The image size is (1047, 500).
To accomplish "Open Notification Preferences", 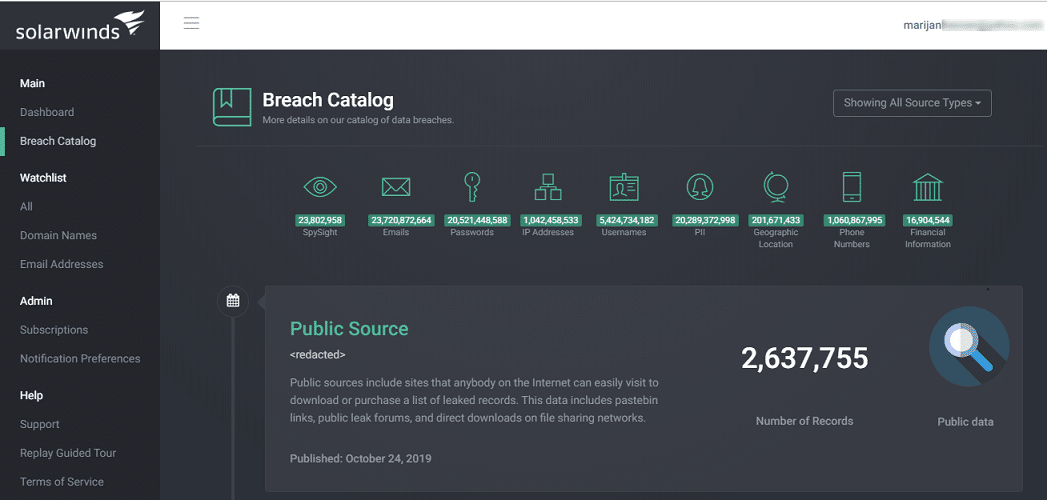I will pos(80,358).
